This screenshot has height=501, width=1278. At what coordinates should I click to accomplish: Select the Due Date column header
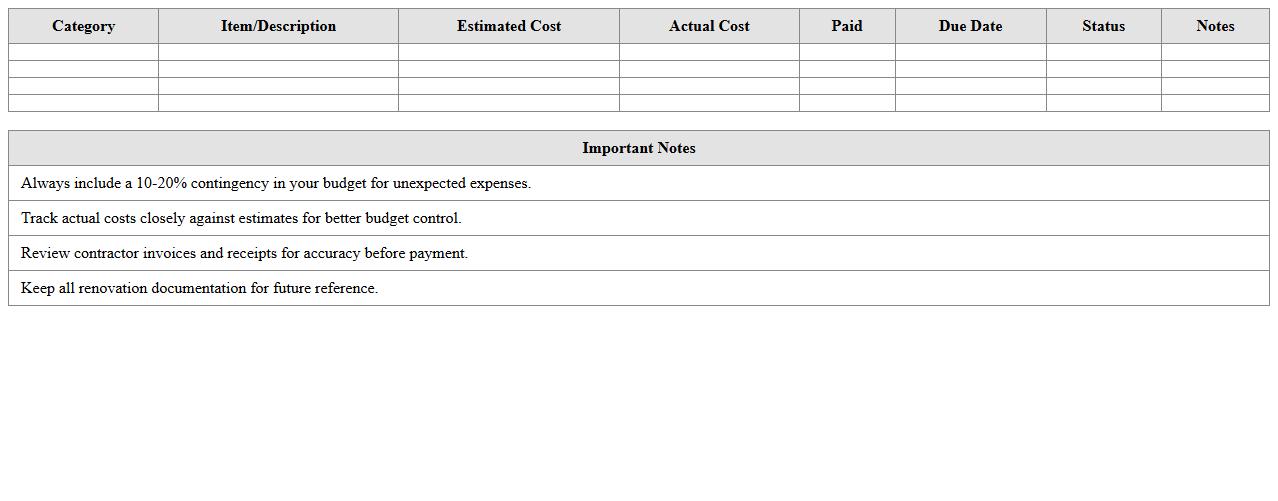coord(970,26)
